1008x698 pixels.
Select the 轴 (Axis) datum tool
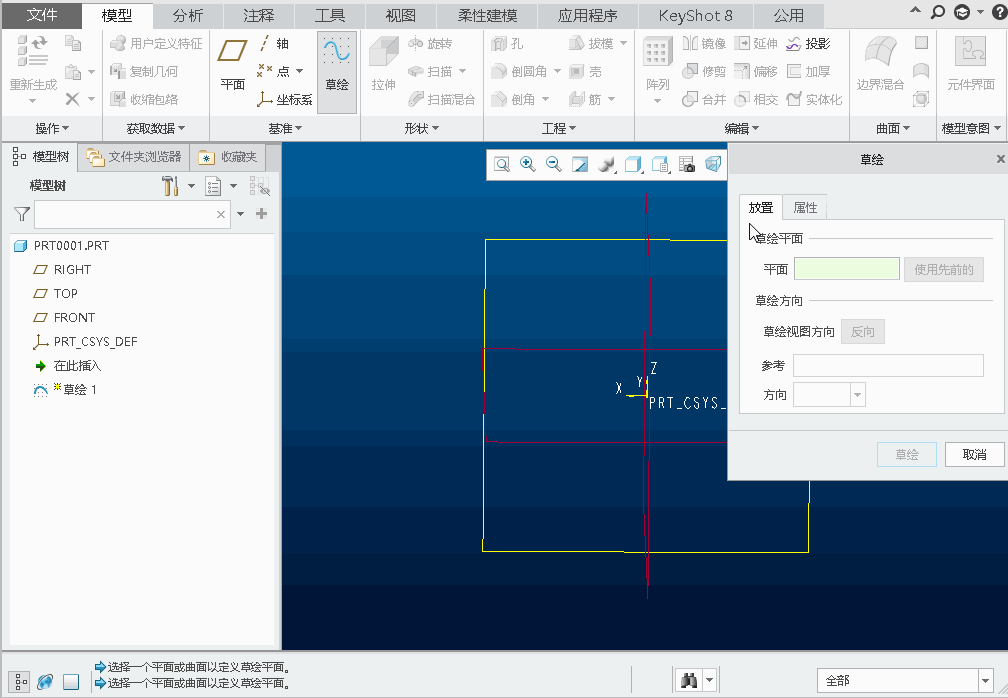coord(274,44)
